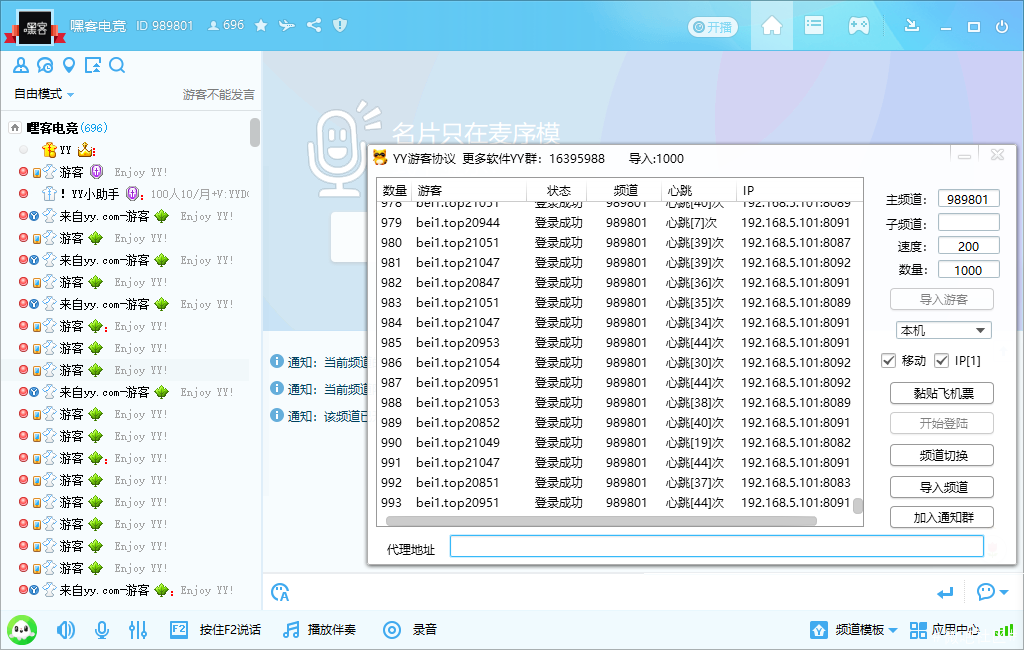Click the green YY mascot icon at bottom left
Screen dimensions: 1024x650
click(x=22, y=630)
